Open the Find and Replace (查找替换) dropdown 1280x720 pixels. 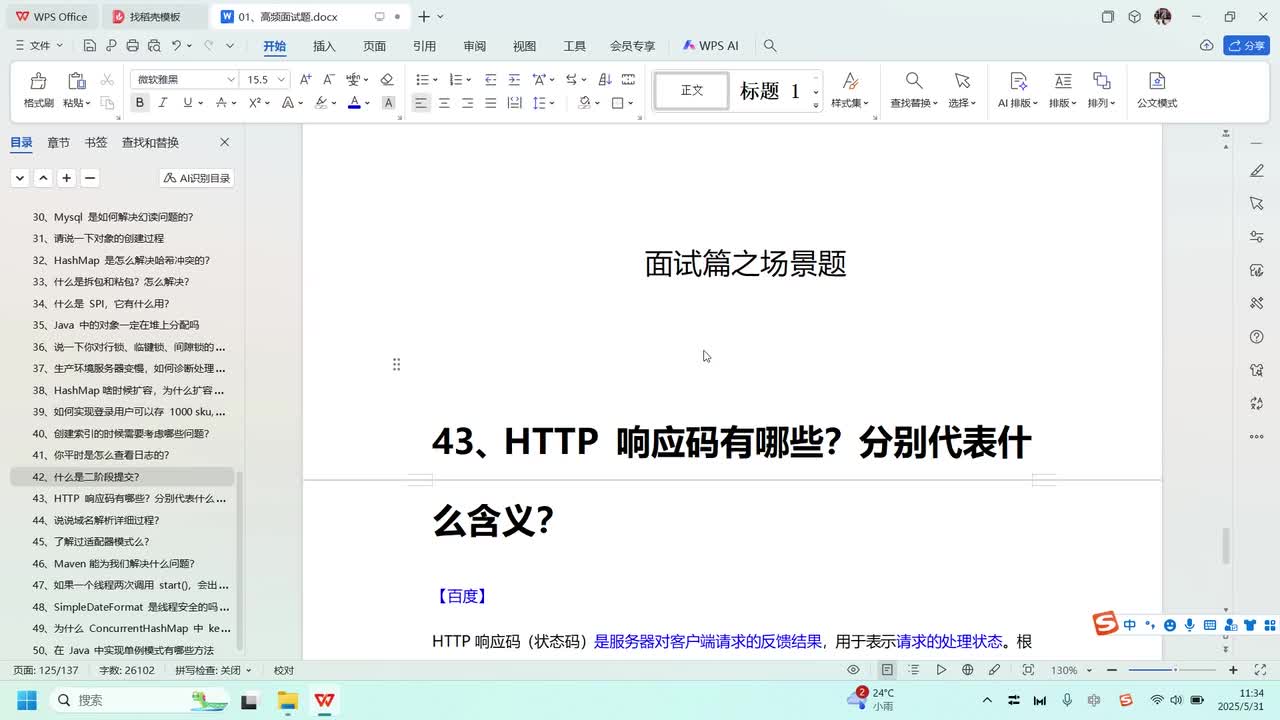[914, 103]
